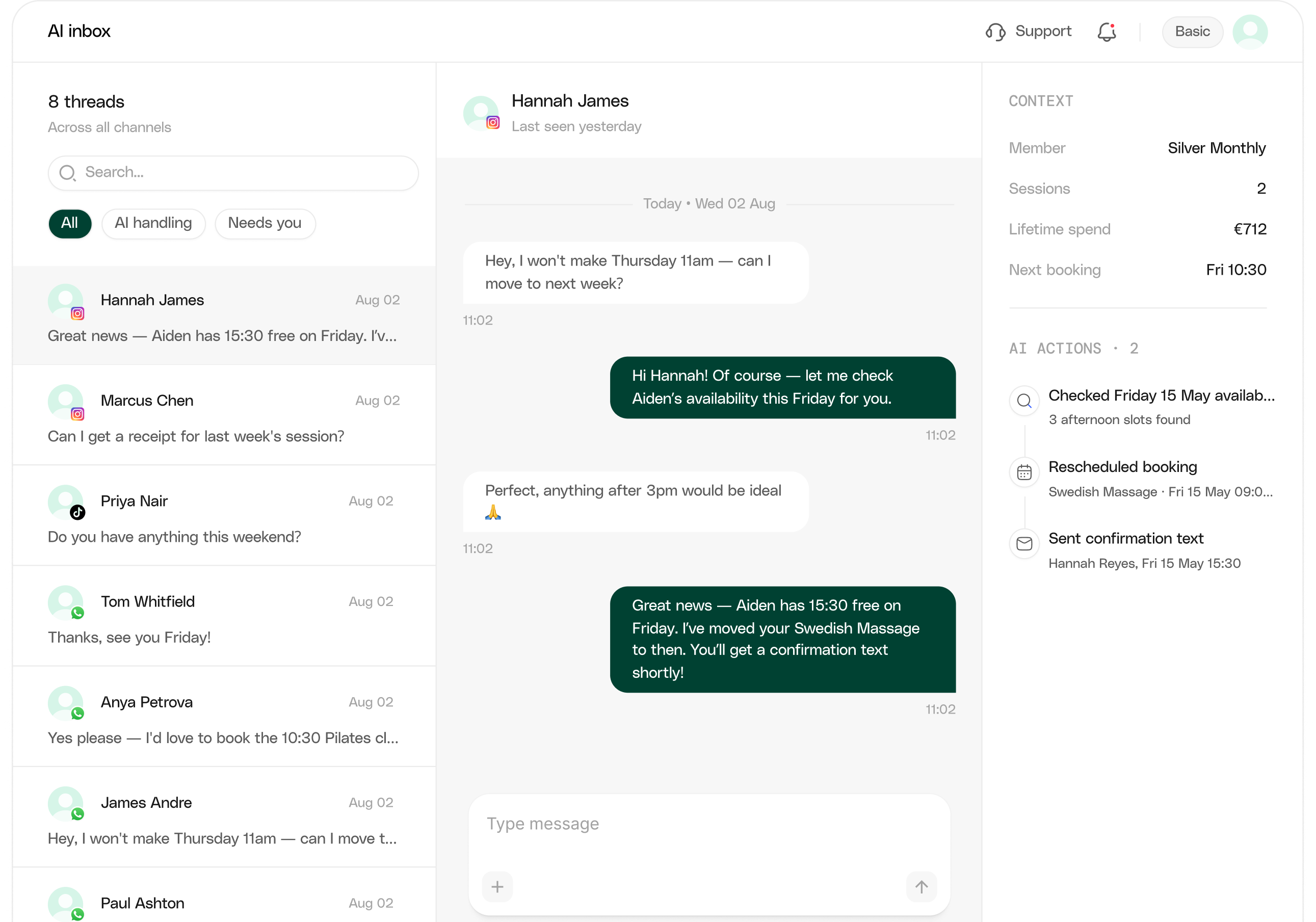Click the calendar icon for Rescheduled booking

[1023, 472]
